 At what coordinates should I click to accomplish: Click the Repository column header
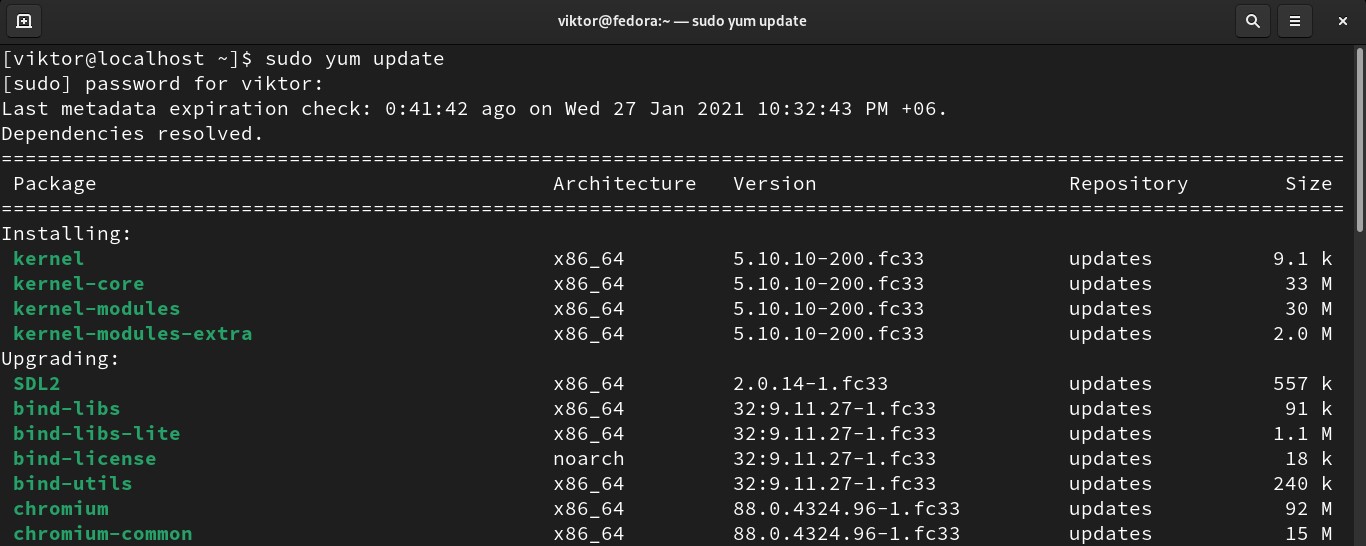(x=1128, y=184)
